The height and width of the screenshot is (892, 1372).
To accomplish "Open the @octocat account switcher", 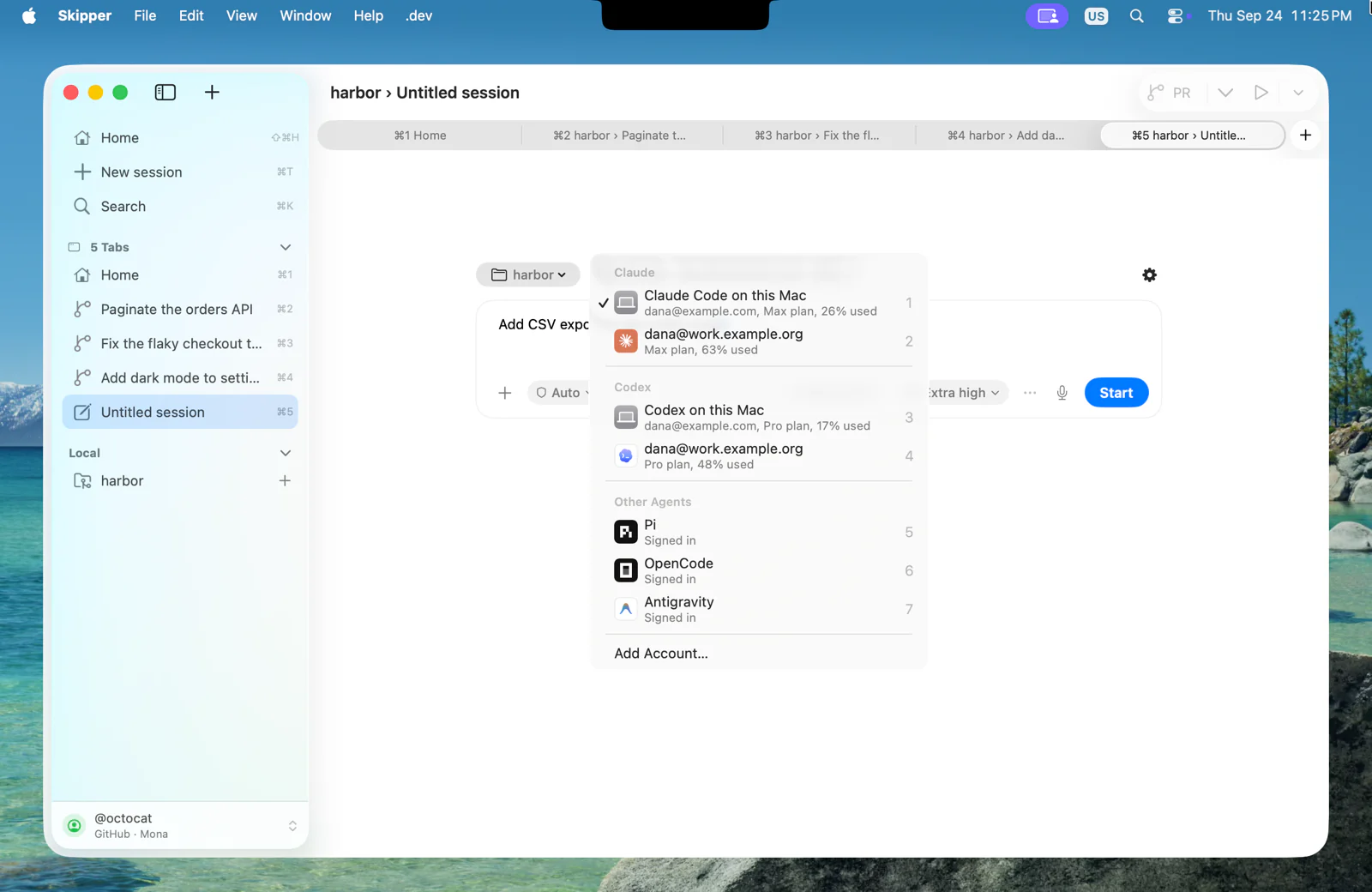I will point(180,826).
